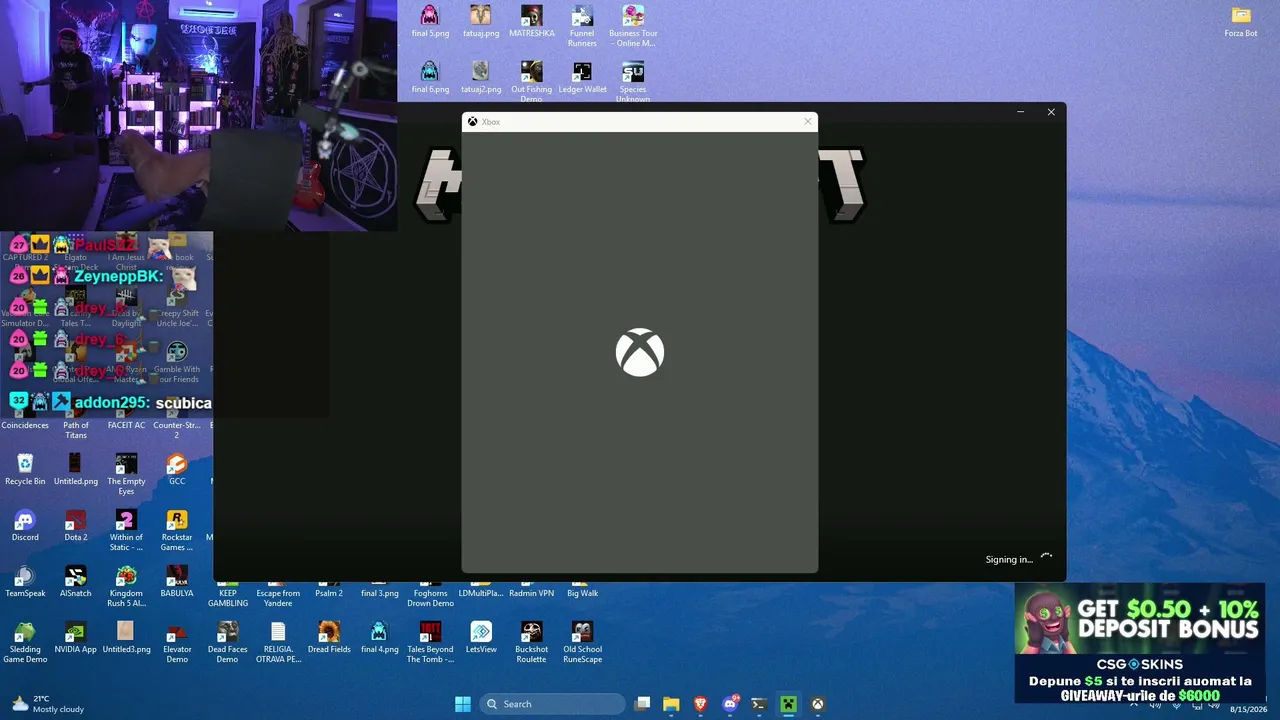This screenshot has width=1280, height=720.
Task: Open Task View on the taskbar
Action: [643, 704]
